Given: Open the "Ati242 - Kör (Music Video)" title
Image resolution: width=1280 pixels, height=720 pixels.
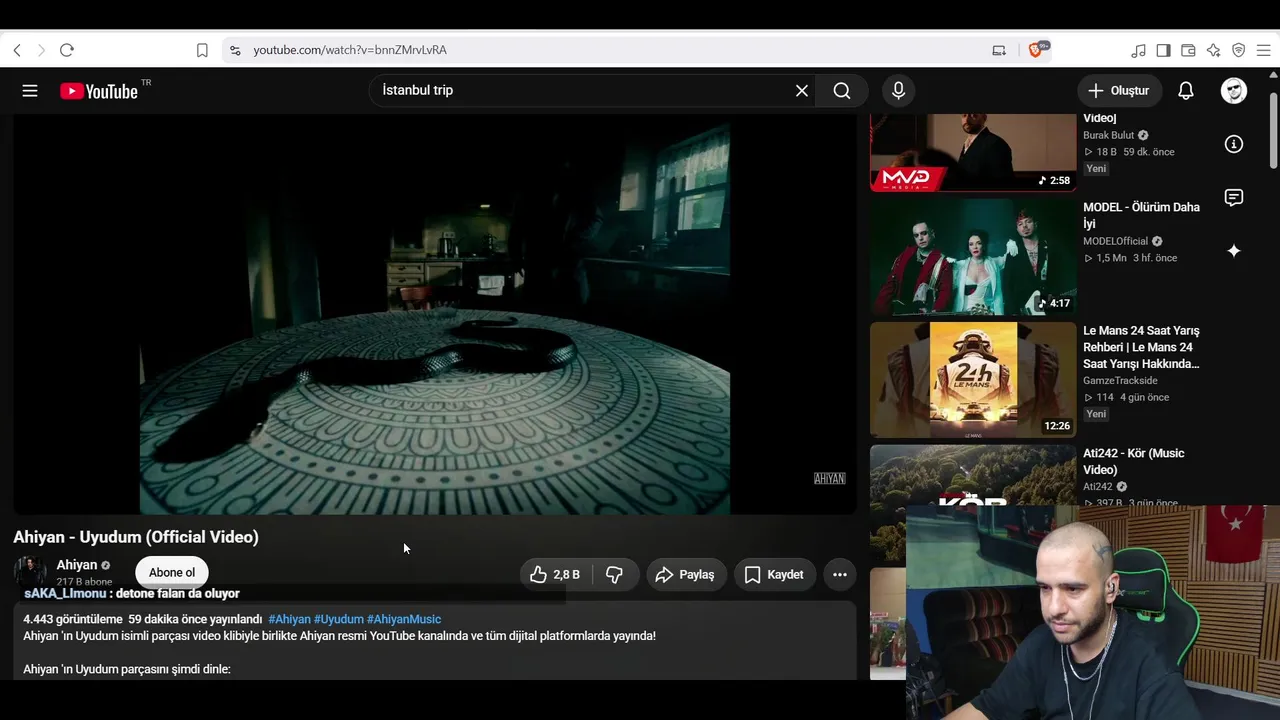Looking at the screenshot, I should point(1134,461).
